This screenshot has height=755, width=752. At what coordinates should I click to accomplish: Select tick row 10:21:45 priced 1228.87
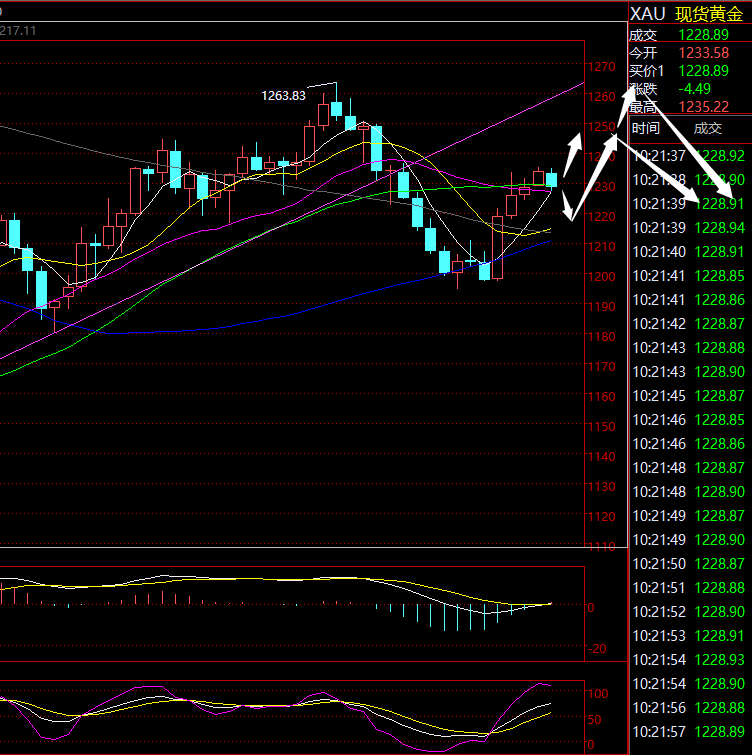tap(688, 396)
